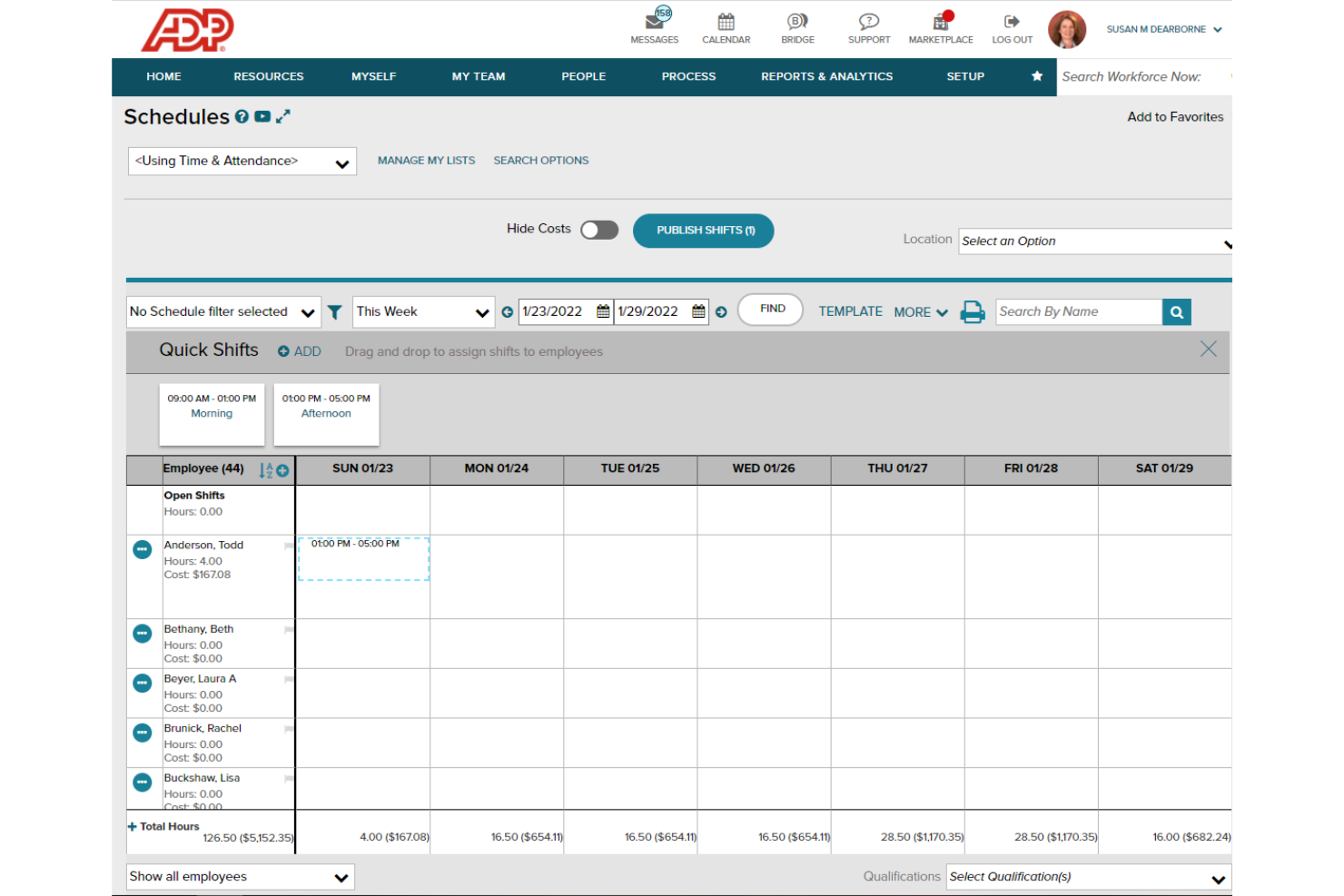Click the schedule filter funnel icon

[x=334, y=312]
